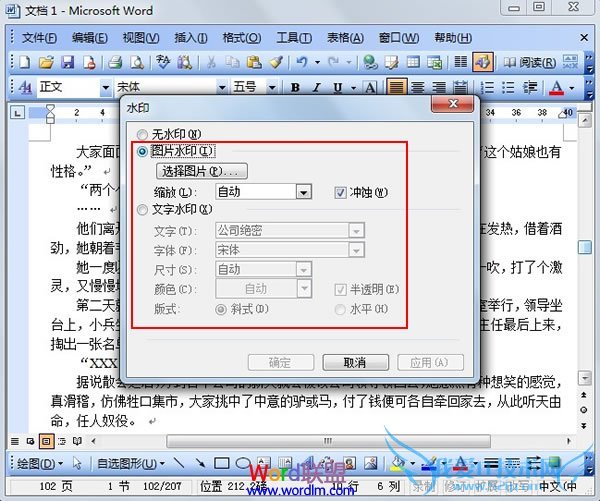
Task: Cut selection with the scissors icon
Action: [x=211, y=62]
